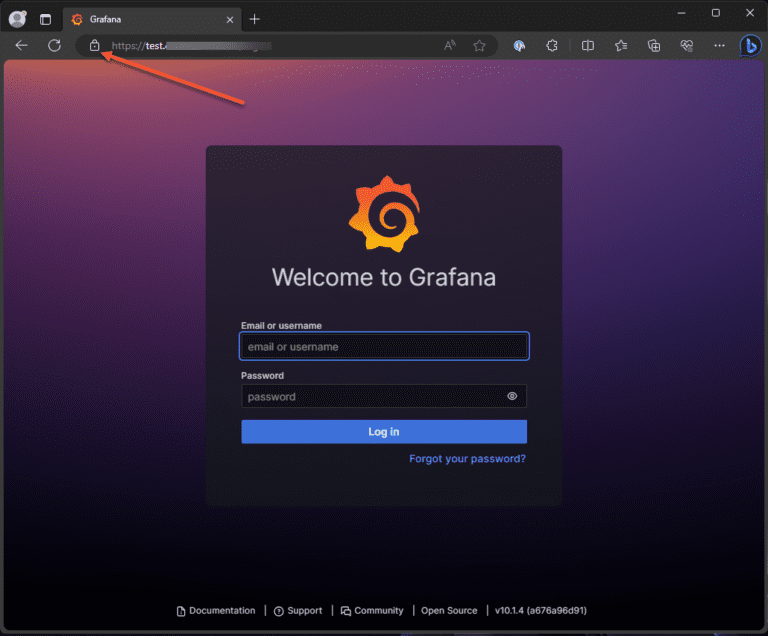Open the Collections icon
This screenshot has height=636, width=768.
point(654,46)
